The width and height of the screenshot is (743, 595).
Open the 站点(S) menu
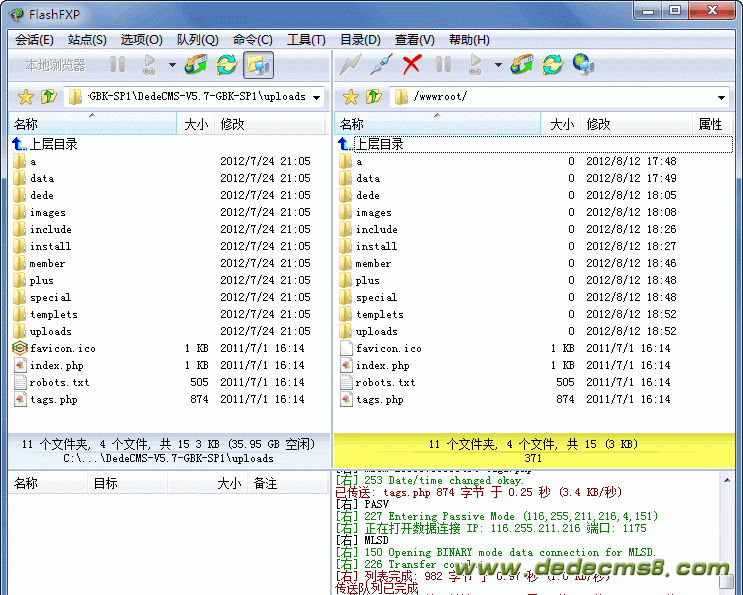pyautogui.click(x=87, y=40)
